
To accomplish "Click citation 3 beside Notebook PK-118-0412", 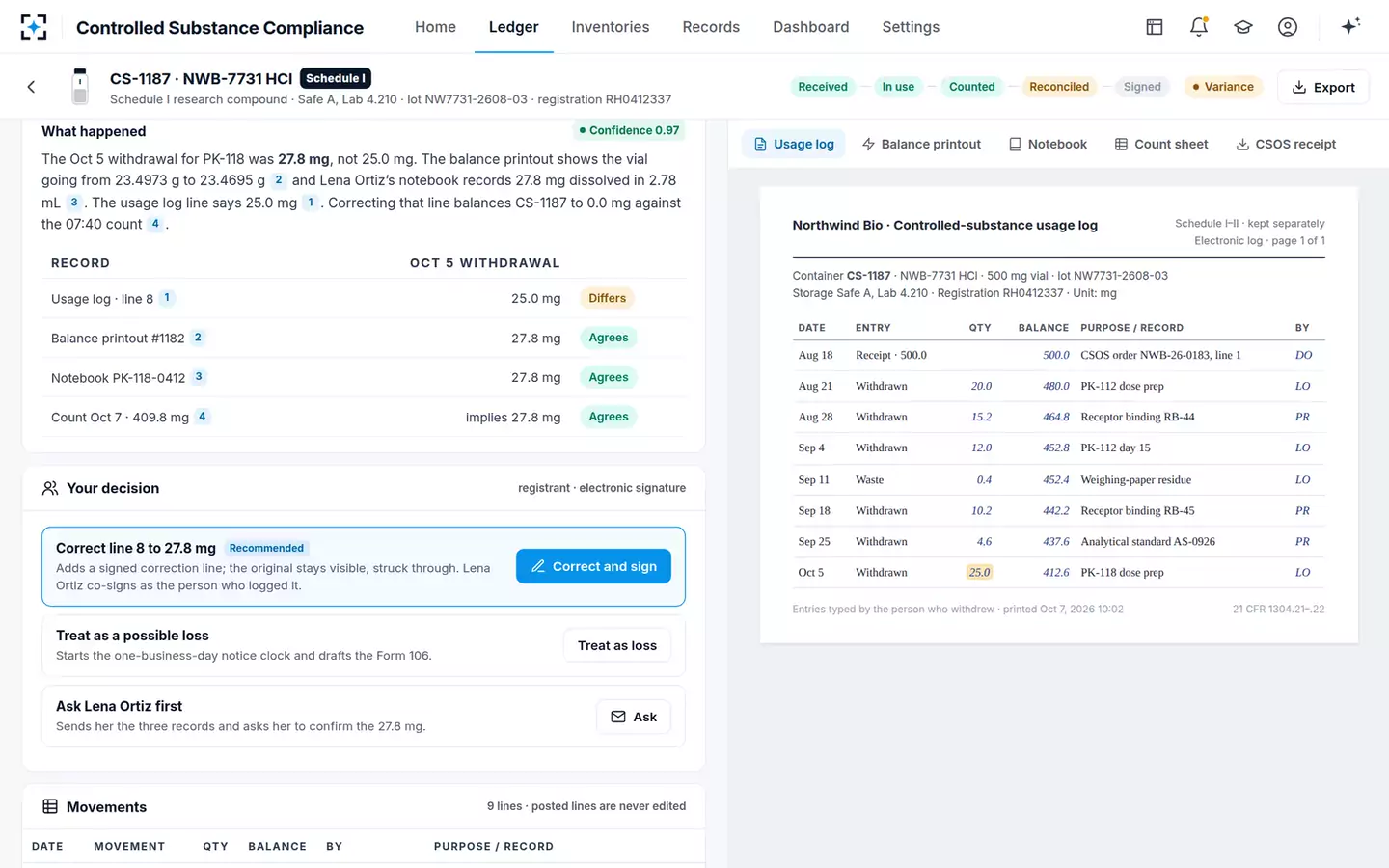I will pos(199,377).
